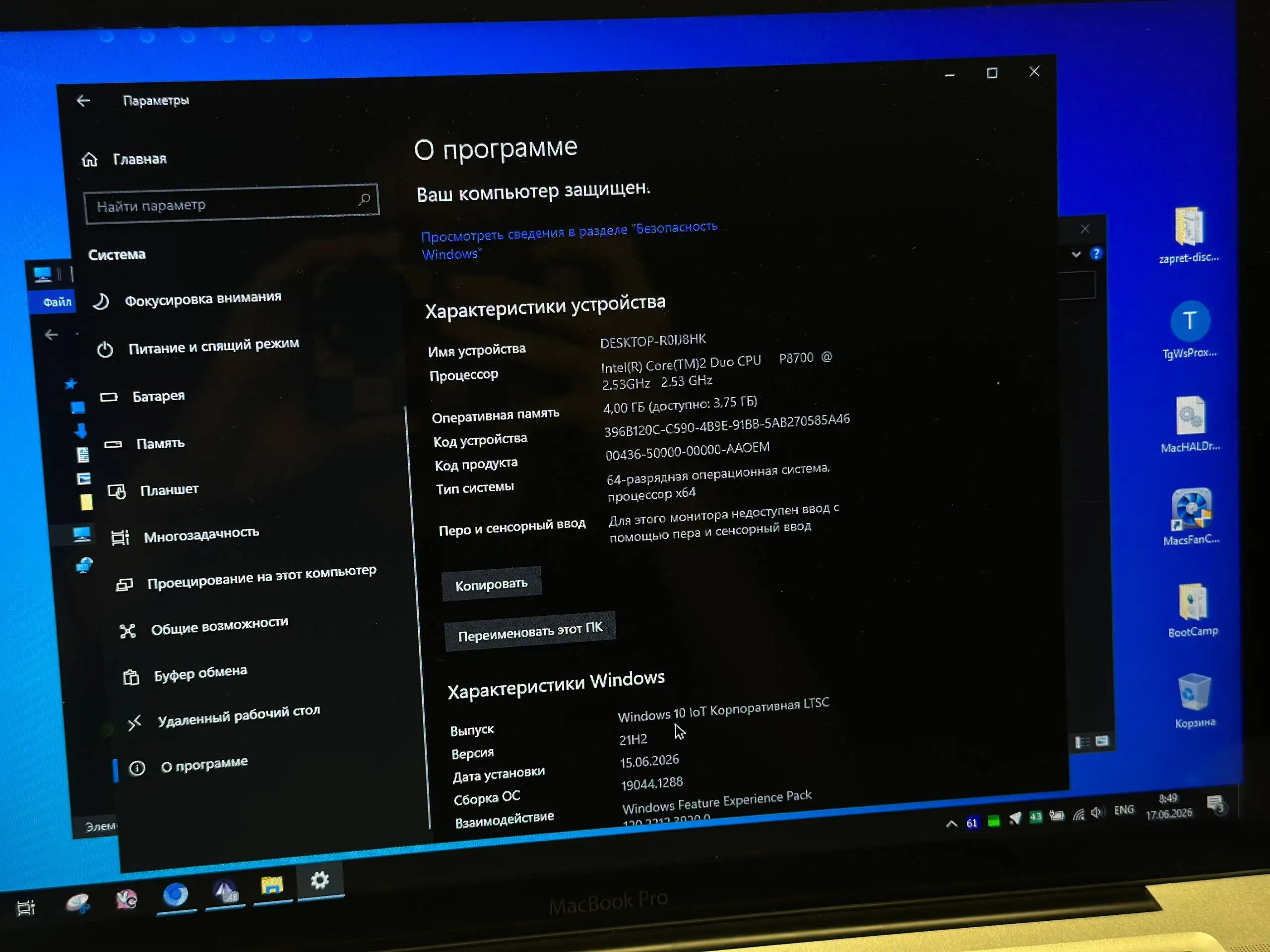1270x952 pixels.
Task: Open Удаленный рабочий стол settings
Action: tap(223, 716)
